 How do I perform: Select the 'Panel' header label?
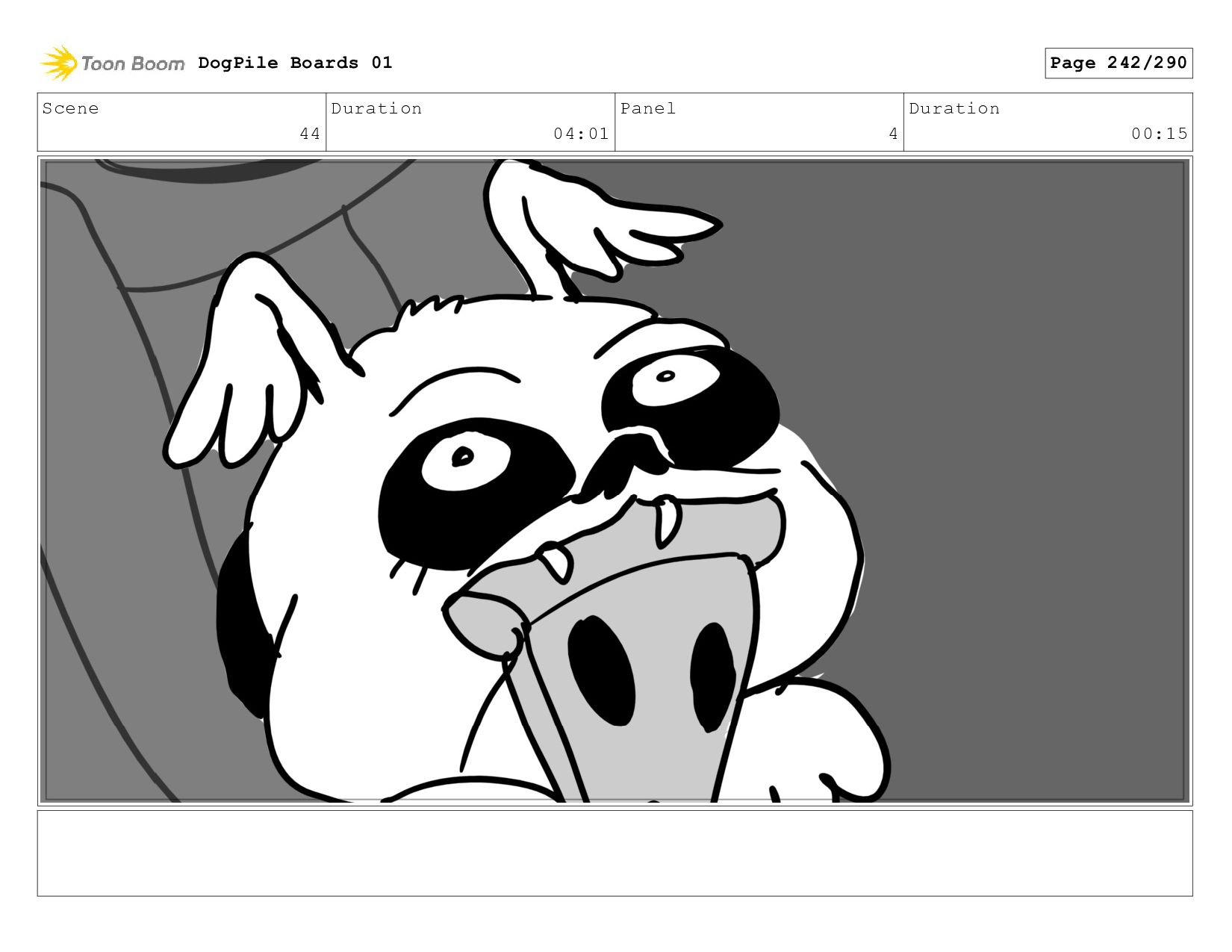648,108
